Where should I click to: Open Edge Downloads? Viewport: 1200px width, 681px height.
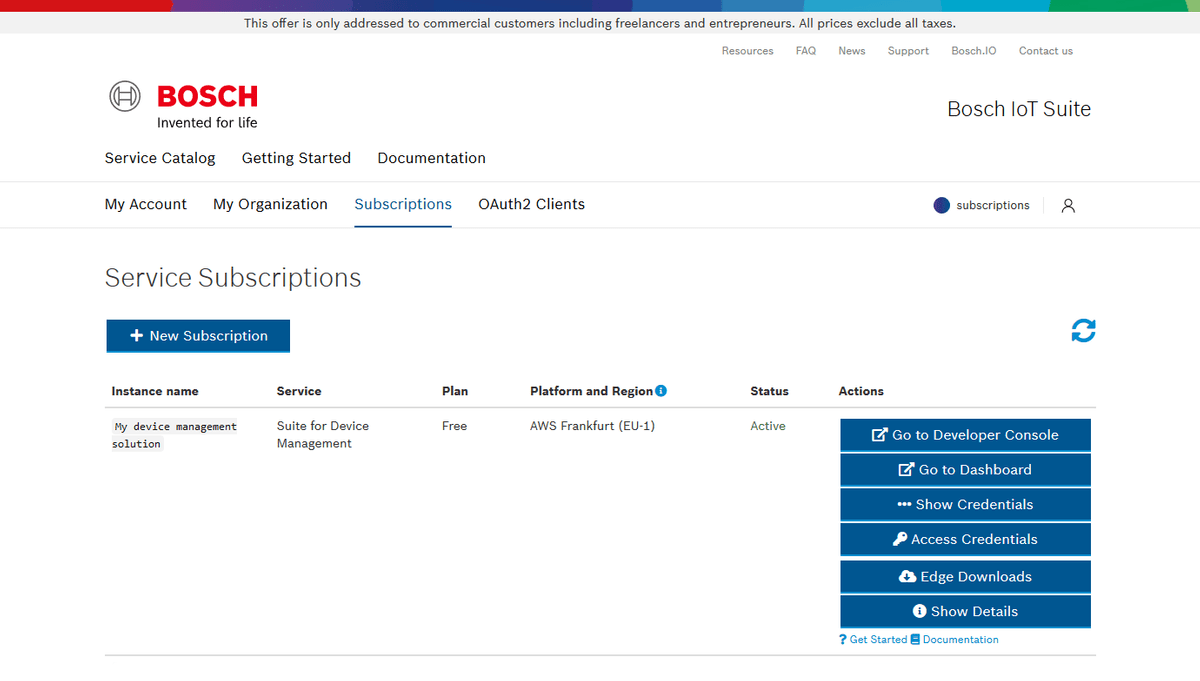click(x=965, y=577)
